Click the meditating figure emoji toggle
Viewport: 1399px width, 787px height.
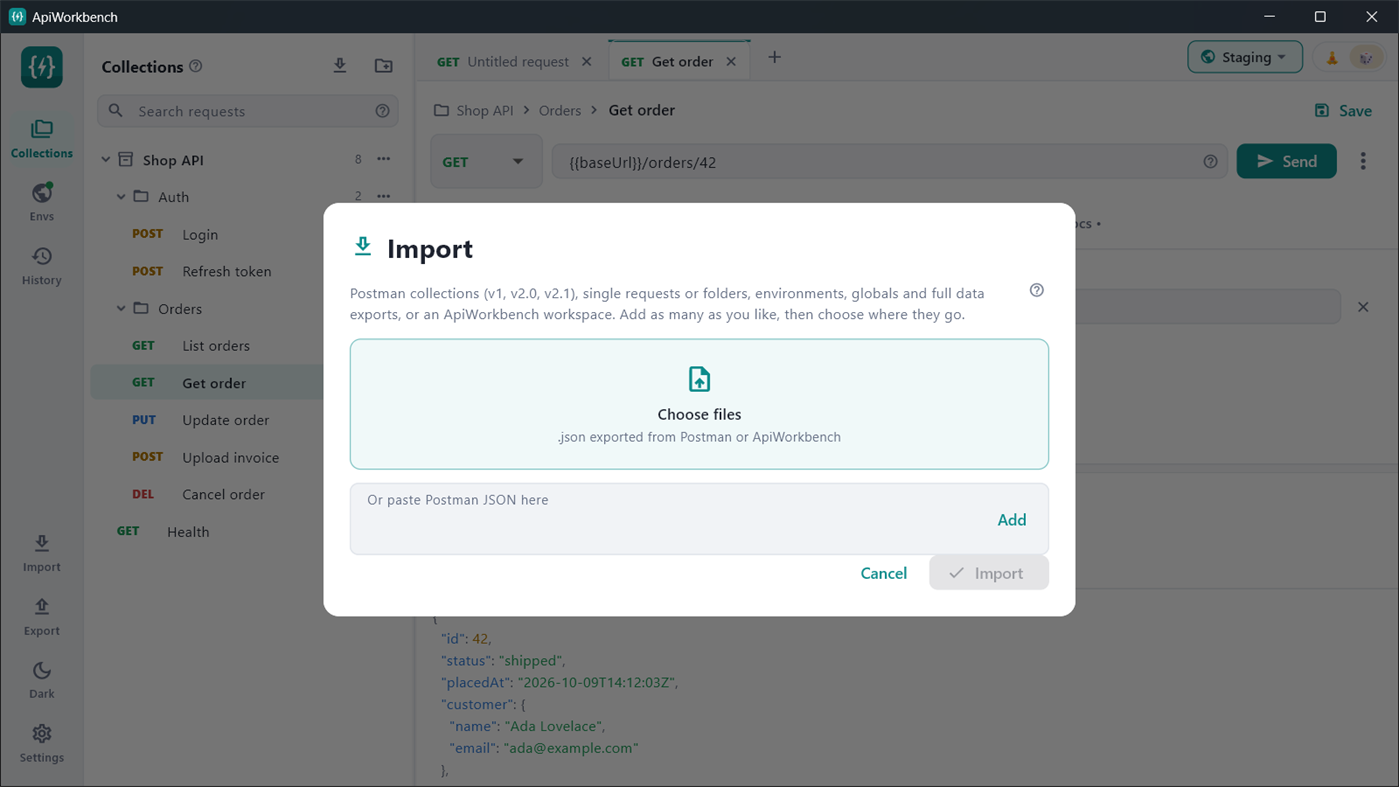tap(1332, 58)
